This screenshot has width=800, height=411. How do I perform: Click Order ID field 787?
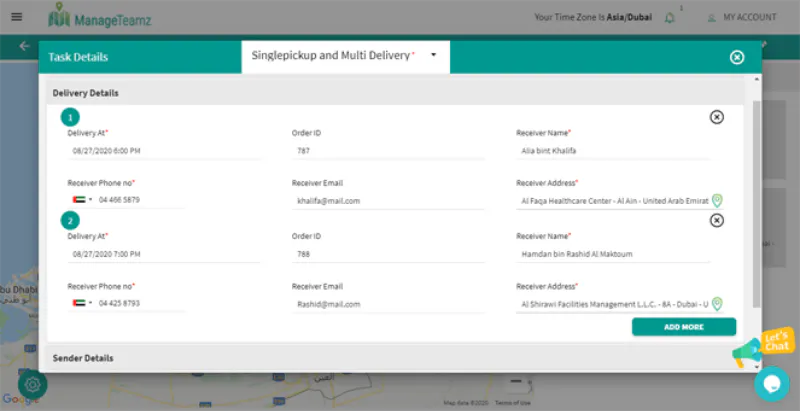click(x=388, y=151)
